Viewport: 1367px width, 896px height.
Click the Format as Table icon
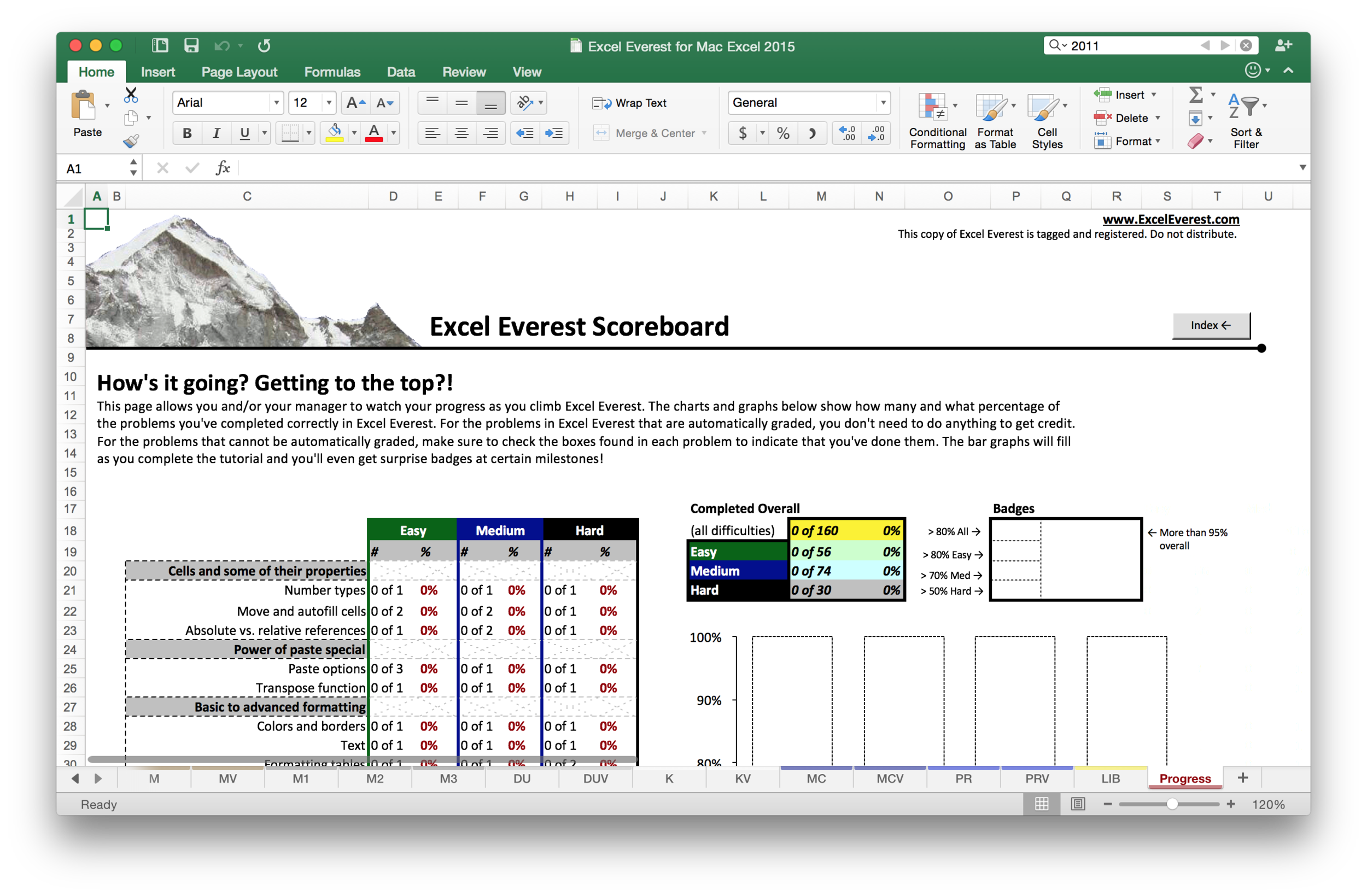(991, 107)
